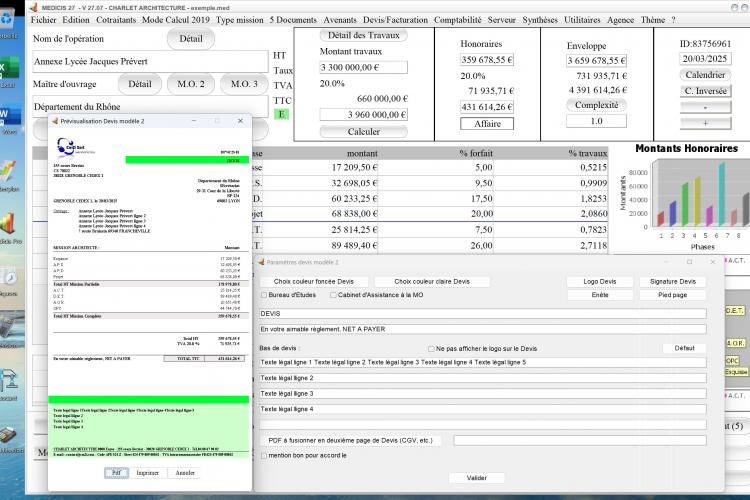Open the Synthèses menu
This screenshot has width=750, height=500.
click(x=540, y=20)
